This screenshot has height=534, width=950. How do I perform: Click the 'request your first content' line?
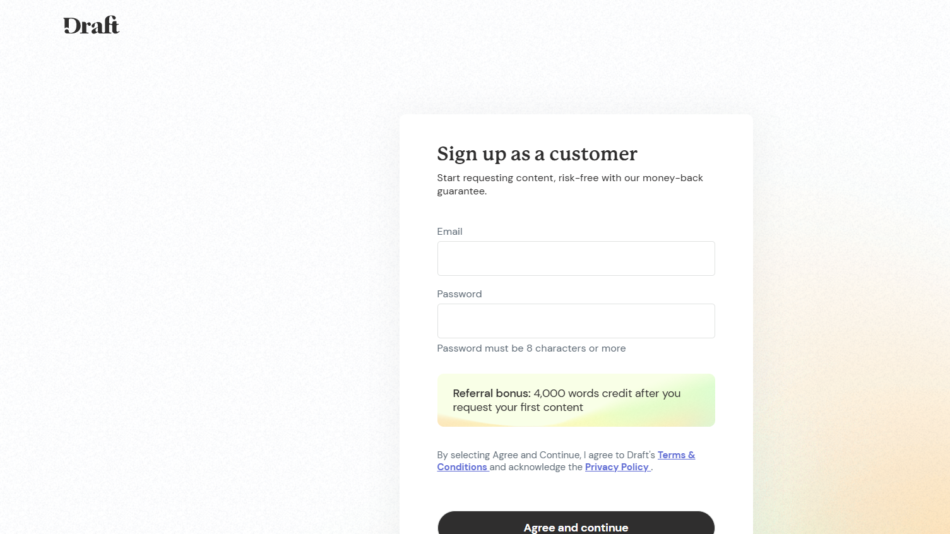pos(518,407)
